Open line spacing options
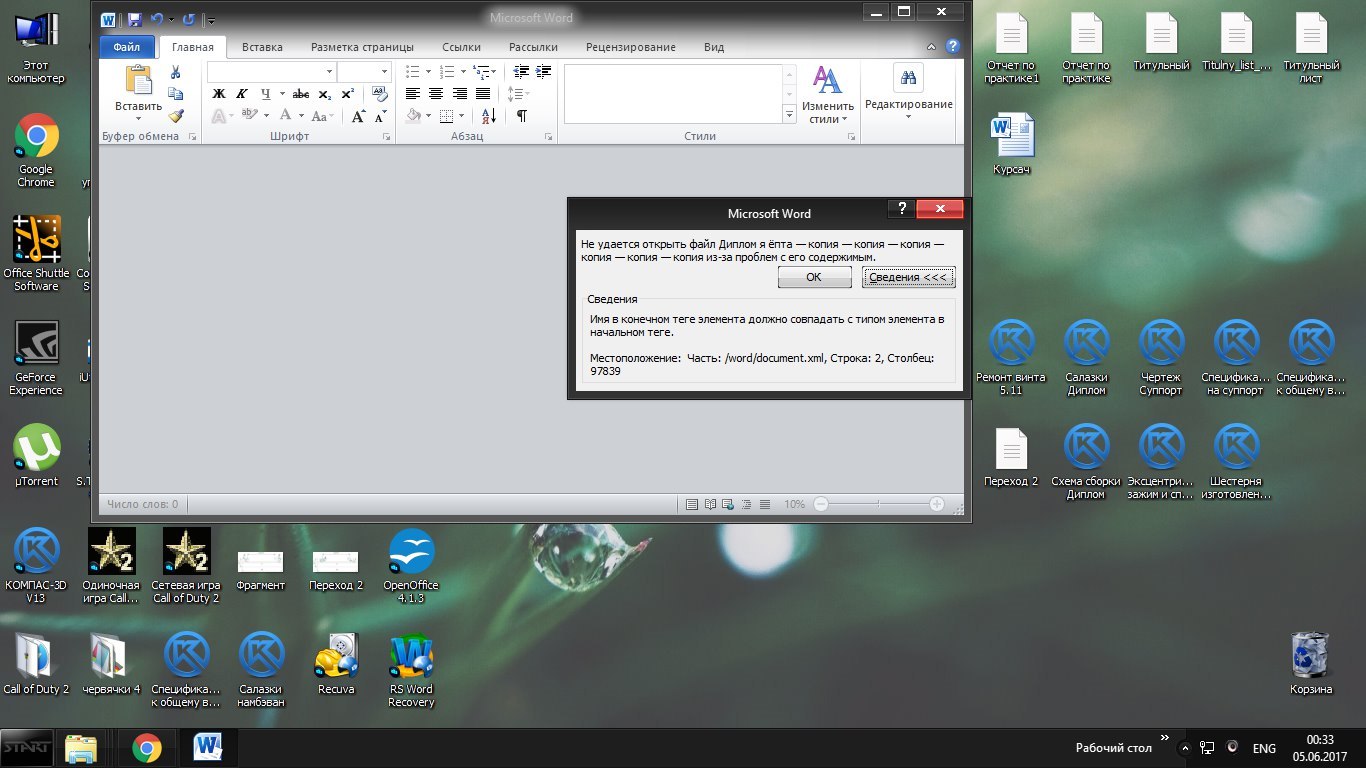This screenshot has height=768, width=1366. [517, 94]
